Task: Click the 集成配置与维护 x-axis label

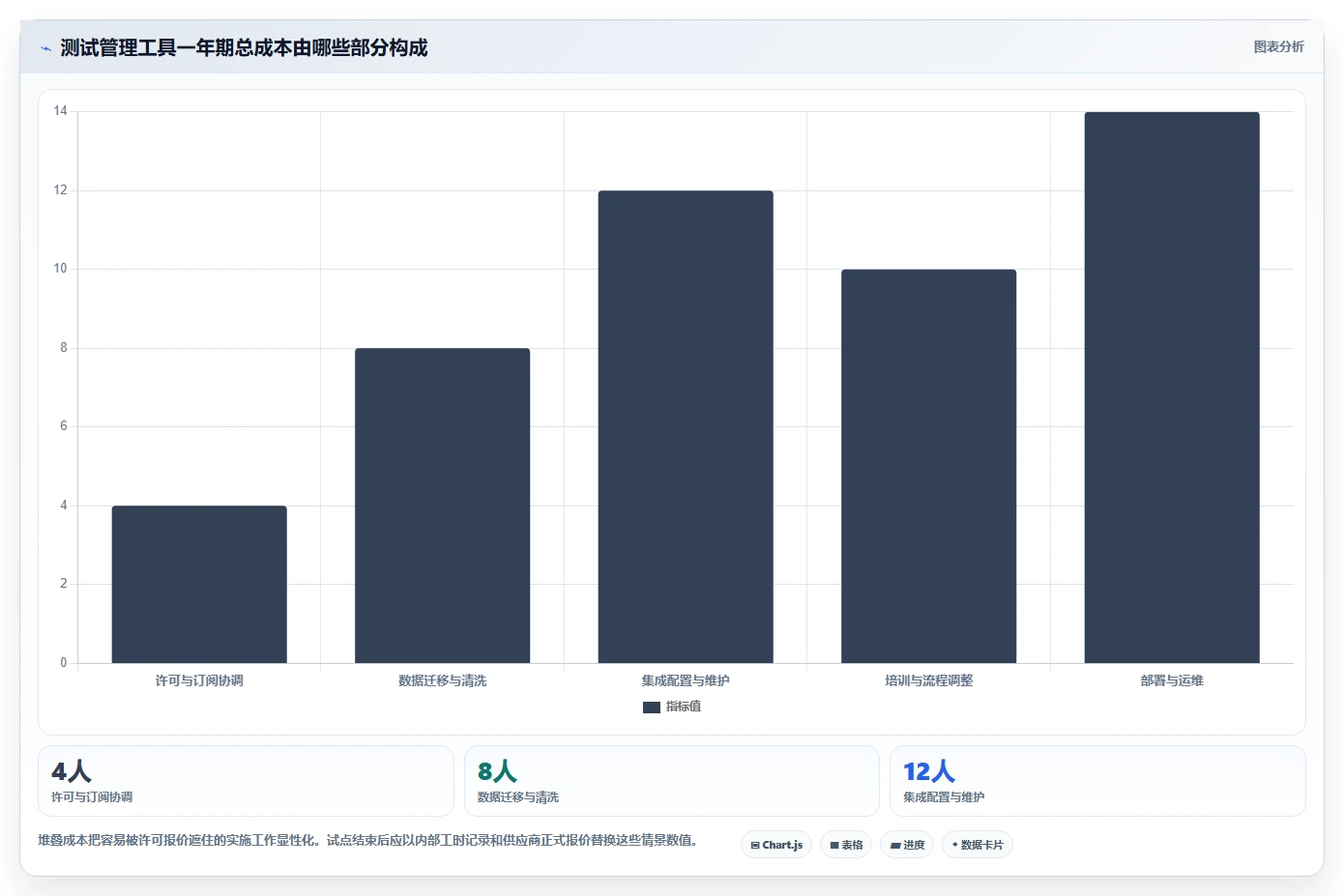Action: (686, 681)
